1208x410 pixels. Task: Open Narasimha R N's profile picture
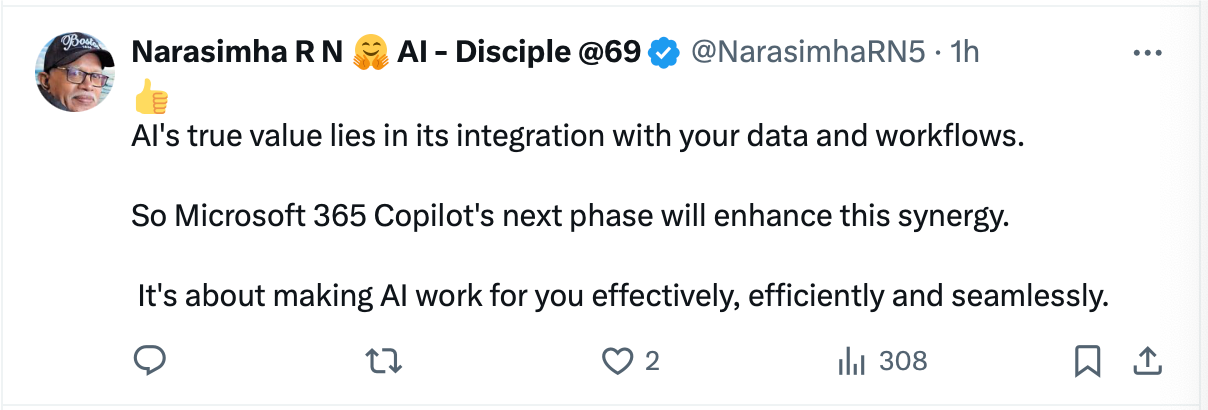tap(77, 72)
